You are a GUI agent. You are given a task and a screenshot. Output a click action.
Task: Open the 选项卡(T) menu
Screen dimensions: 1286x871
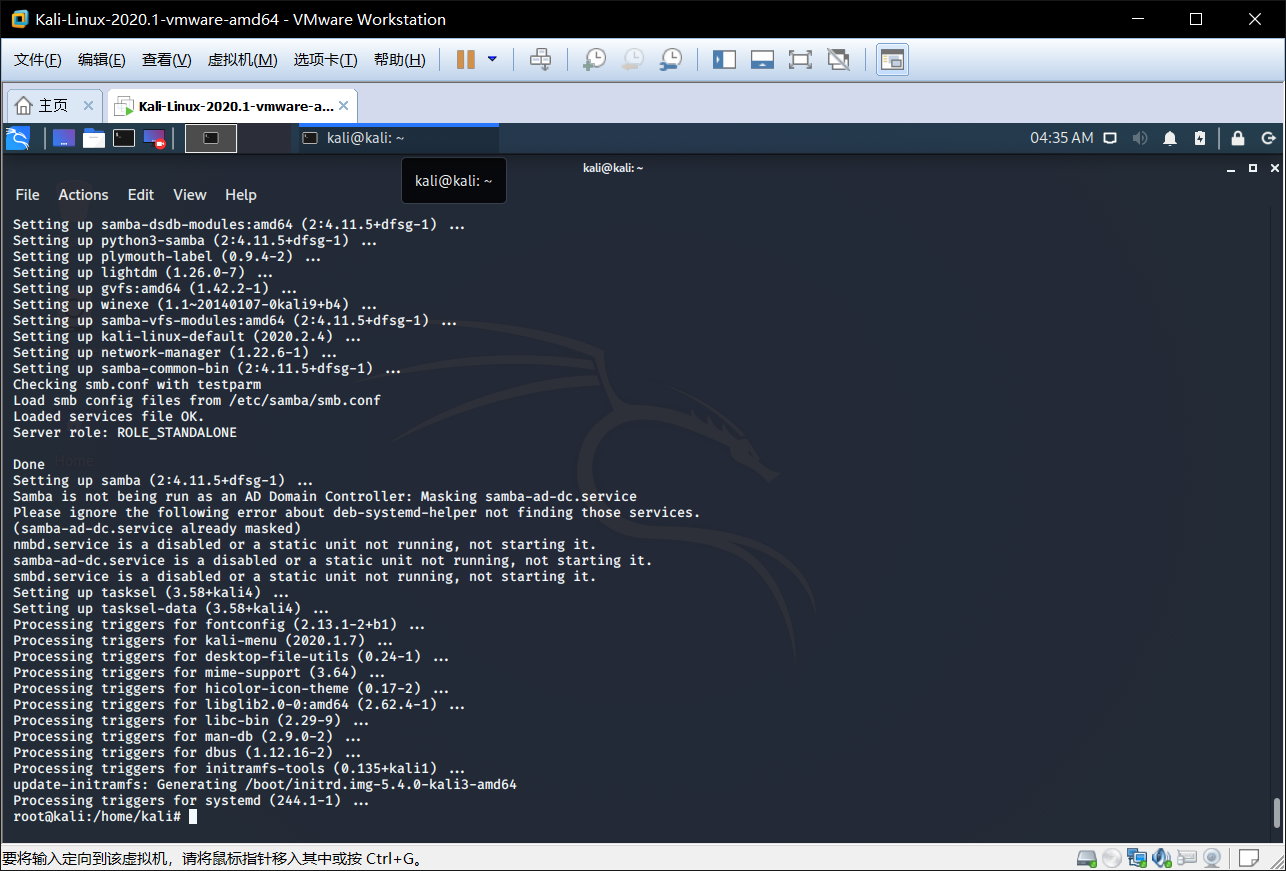pyautogui.click(x=325, y=60)
